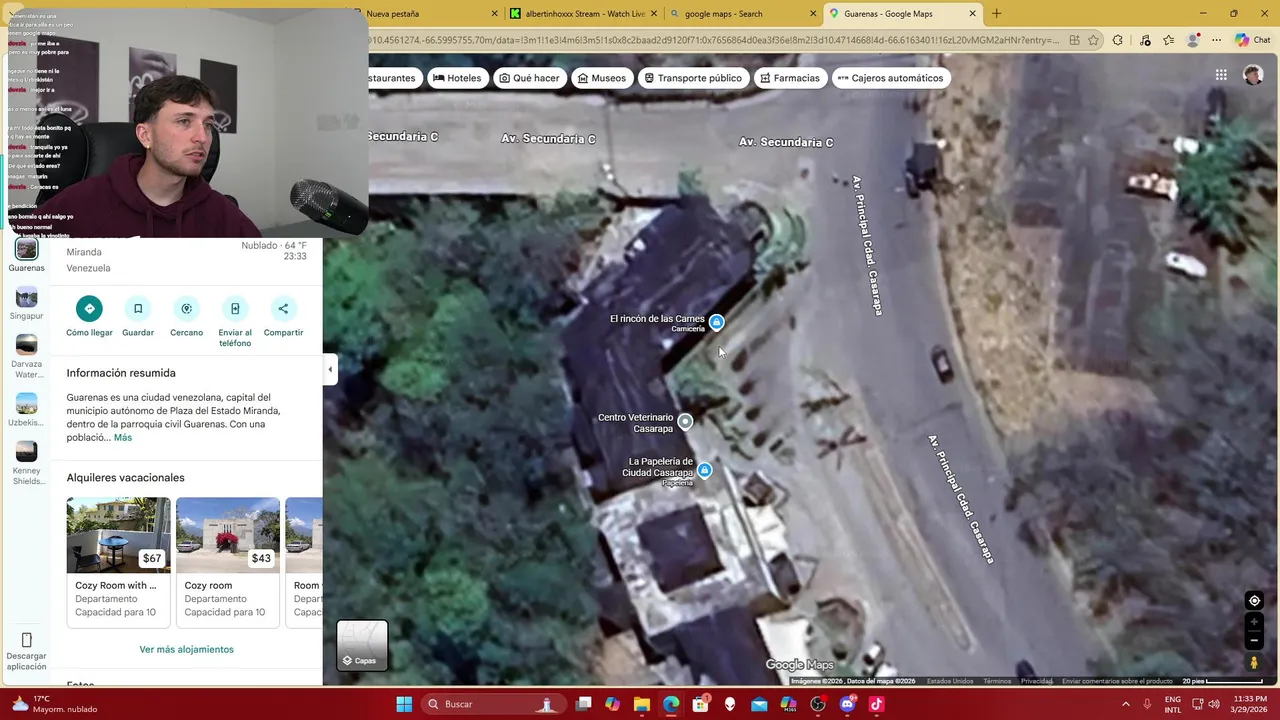Send to phone via Enviar al teléfono
The image size is (1280, 720).
235,309
